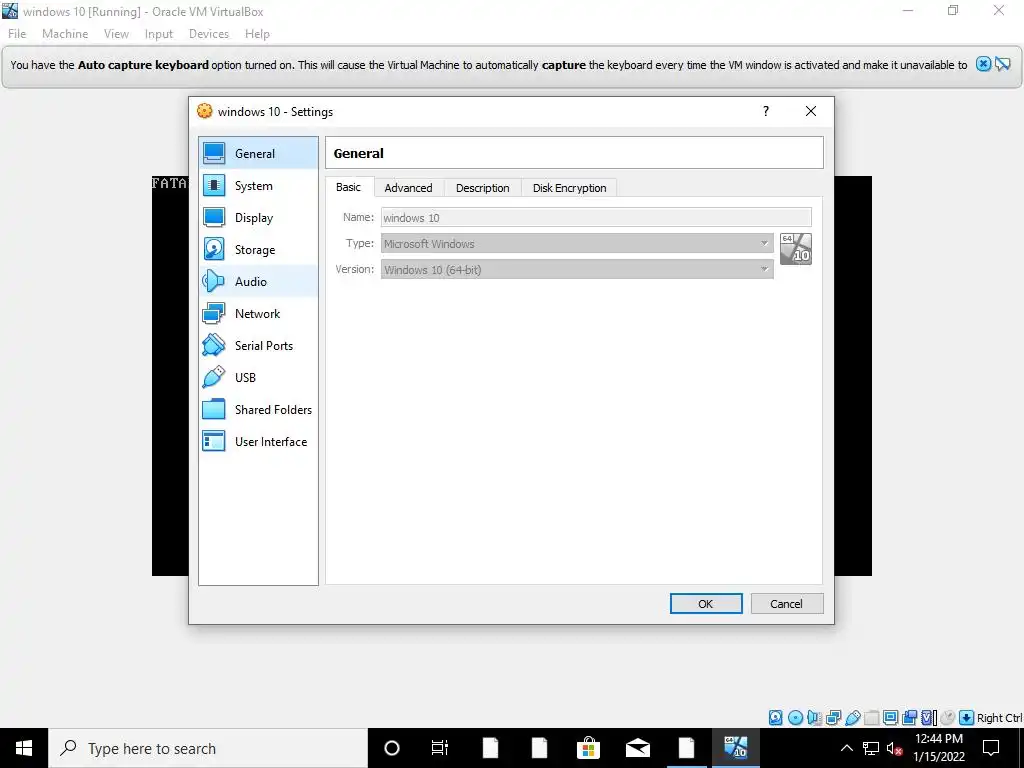Click the shared folders status bar icon
The height and width of the screenshot is (768, 1024).
point(871,718)
